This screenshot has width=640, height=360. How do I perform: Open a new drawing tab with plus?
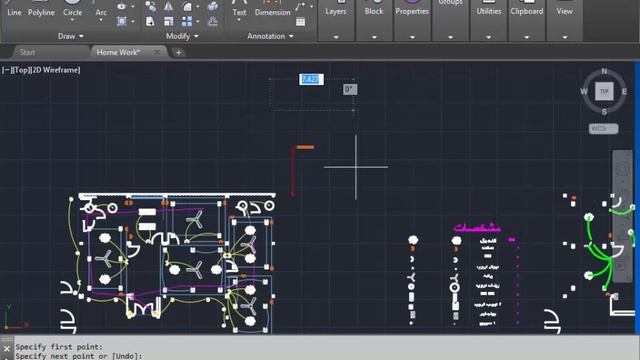point(178,53)
